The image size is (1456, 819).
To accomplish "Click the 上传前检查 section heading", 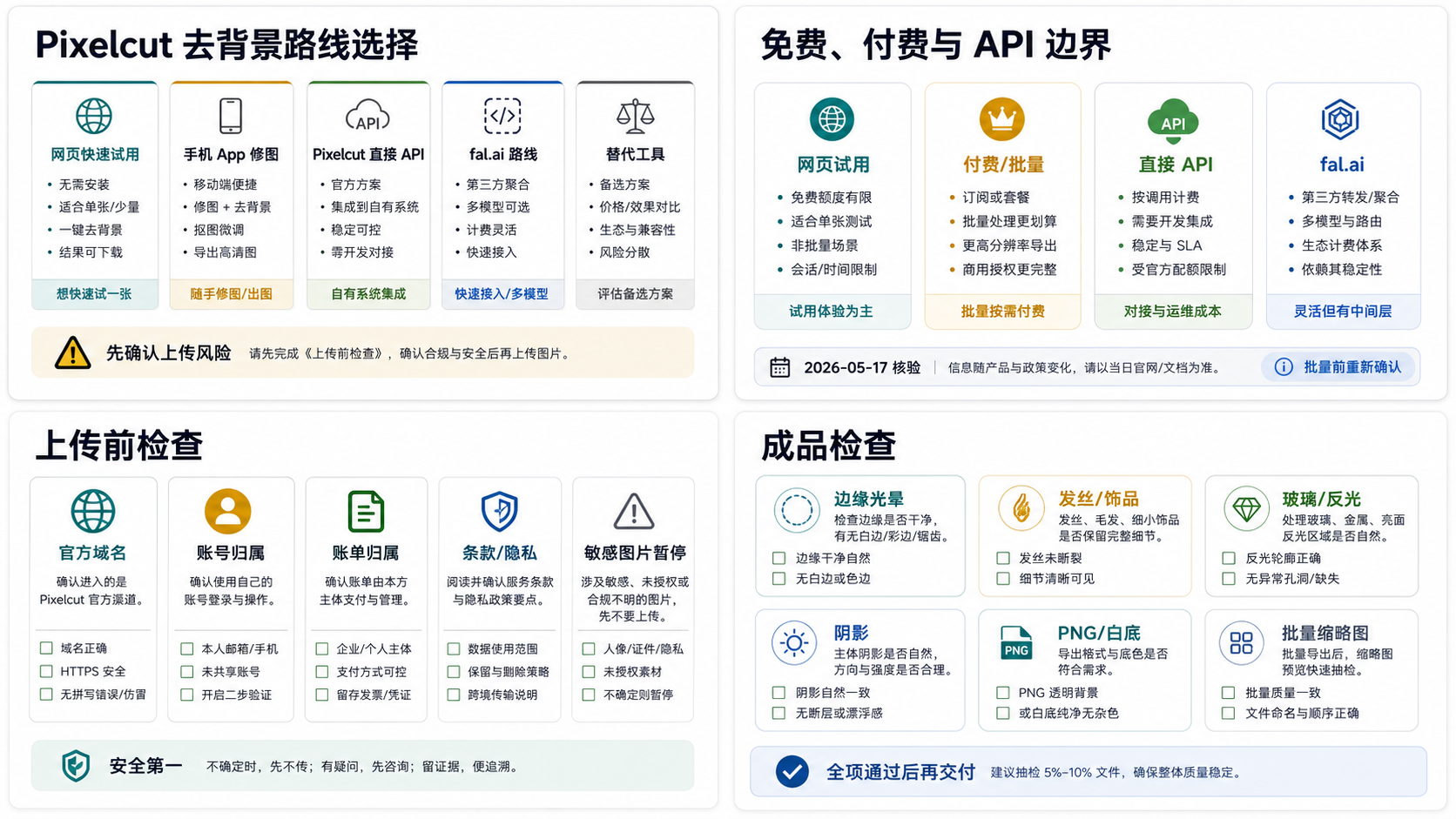I will (x=119, y=445).
